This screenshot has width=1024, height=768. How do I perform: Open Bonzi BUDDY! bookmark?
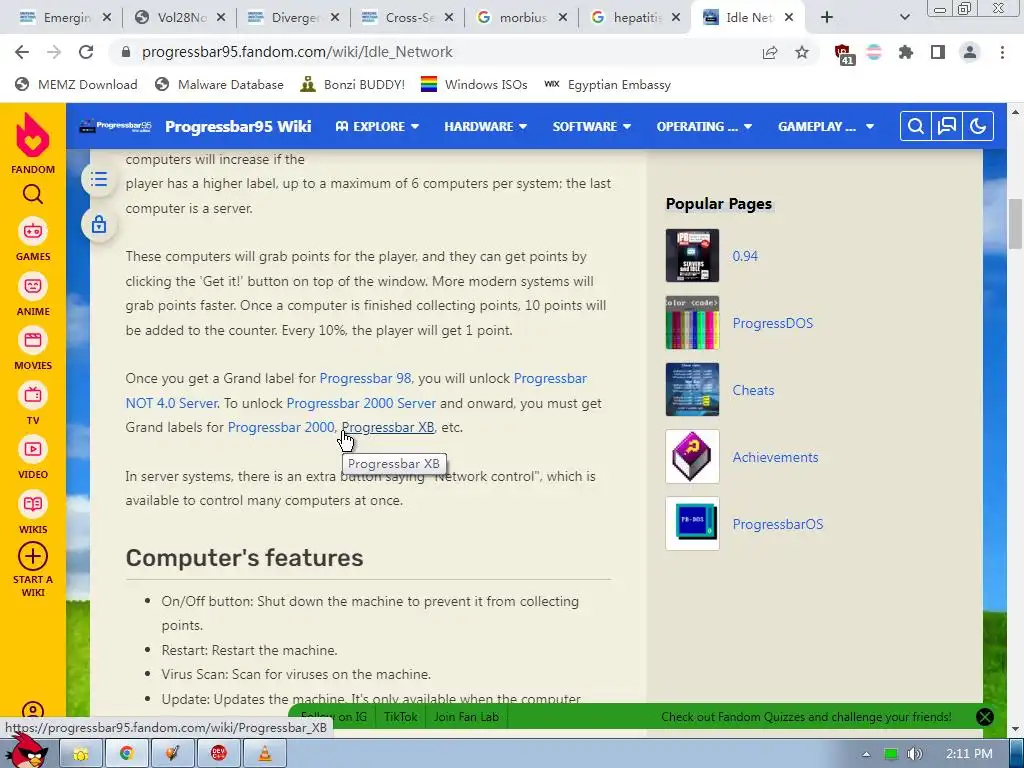[x=352, y=84]
